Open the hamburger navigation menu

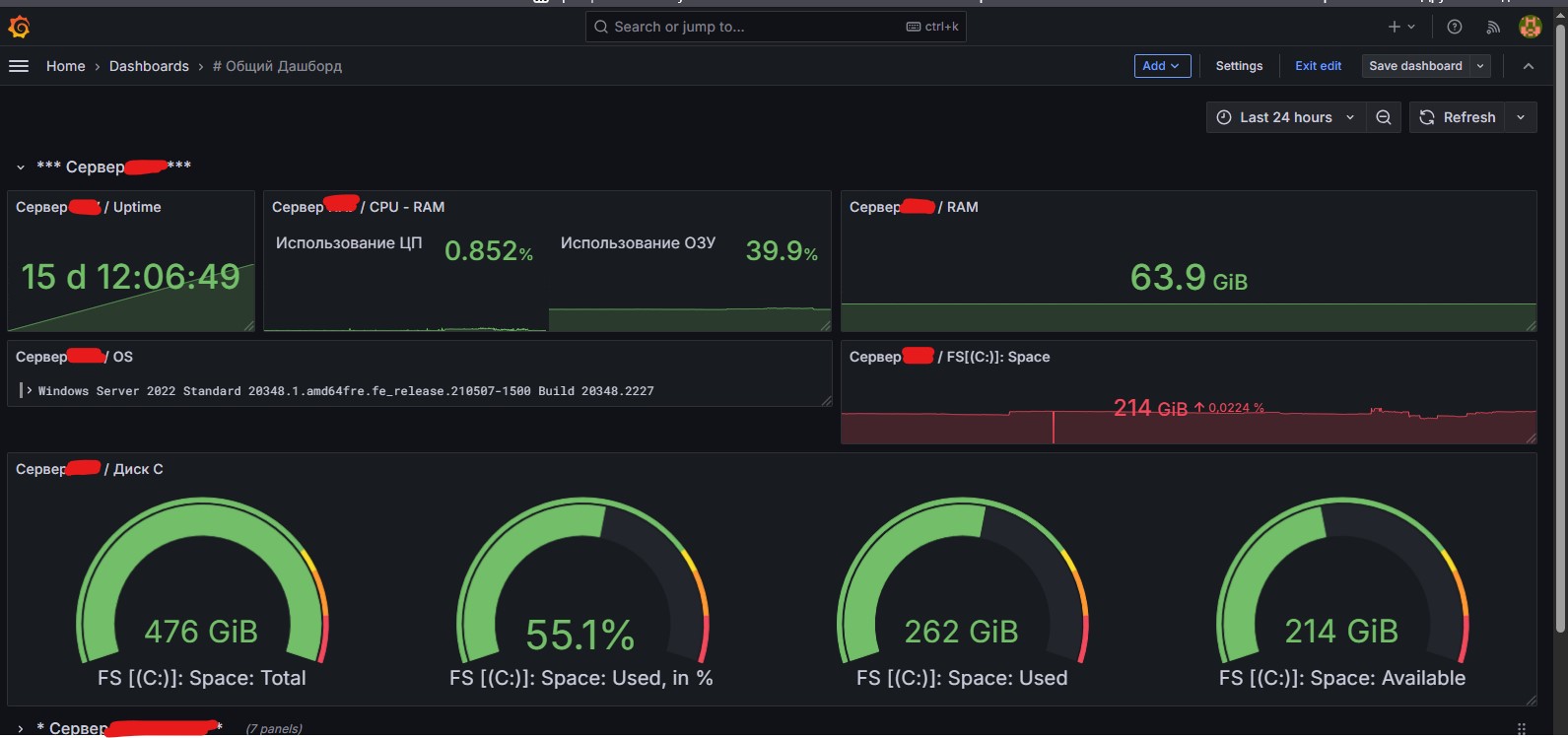tap(18, 66)
